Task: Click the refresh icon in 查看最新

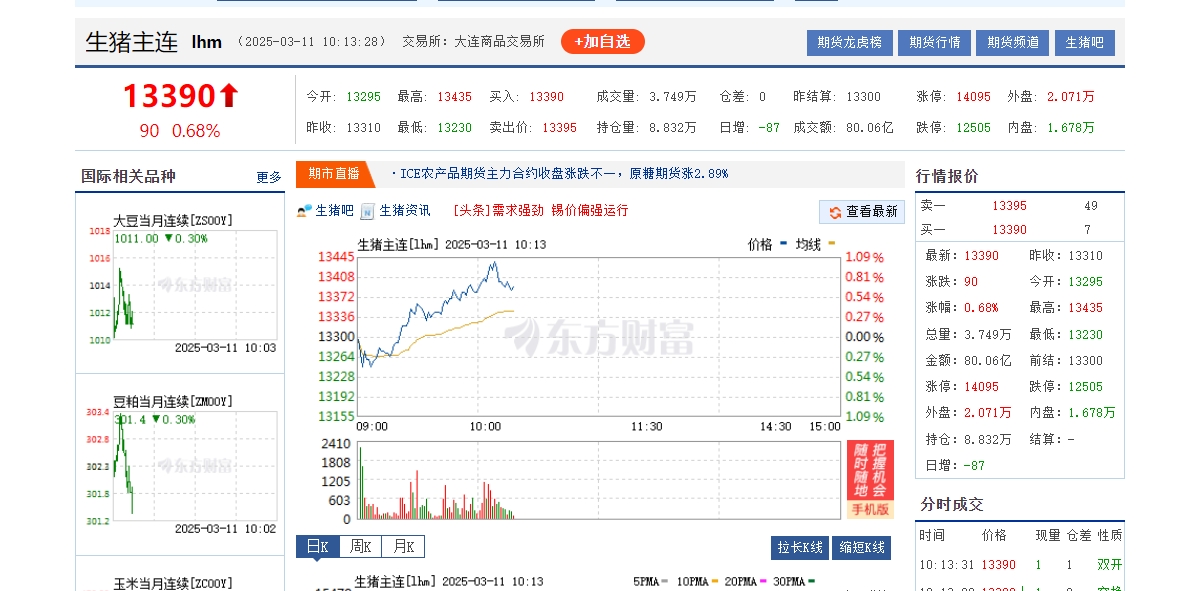Action: (x=835, y=212)
